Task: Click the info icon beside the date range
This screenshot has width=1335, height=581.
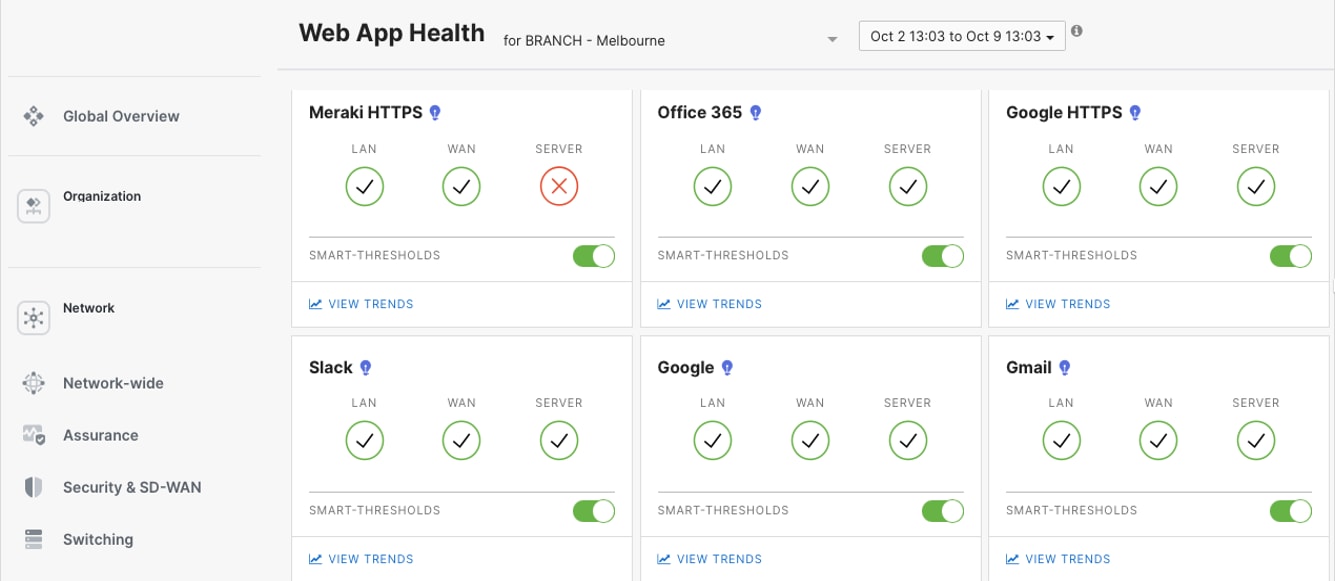Action: (x=1077, y=31)
